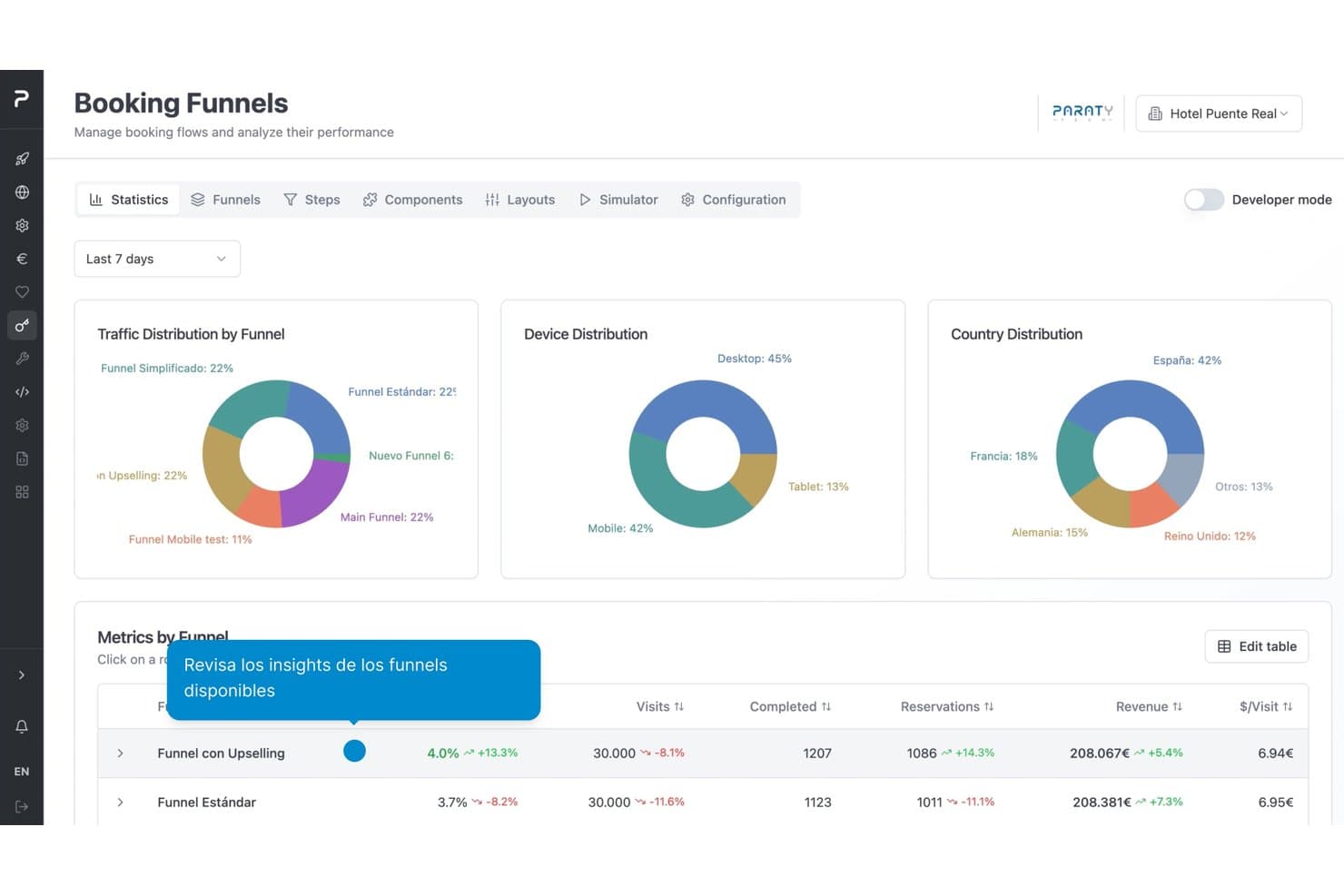This screenshot has width=1344, height=896.
Task: Click the Paraty P logo in the sidebar
Action: tap(22, 98)
